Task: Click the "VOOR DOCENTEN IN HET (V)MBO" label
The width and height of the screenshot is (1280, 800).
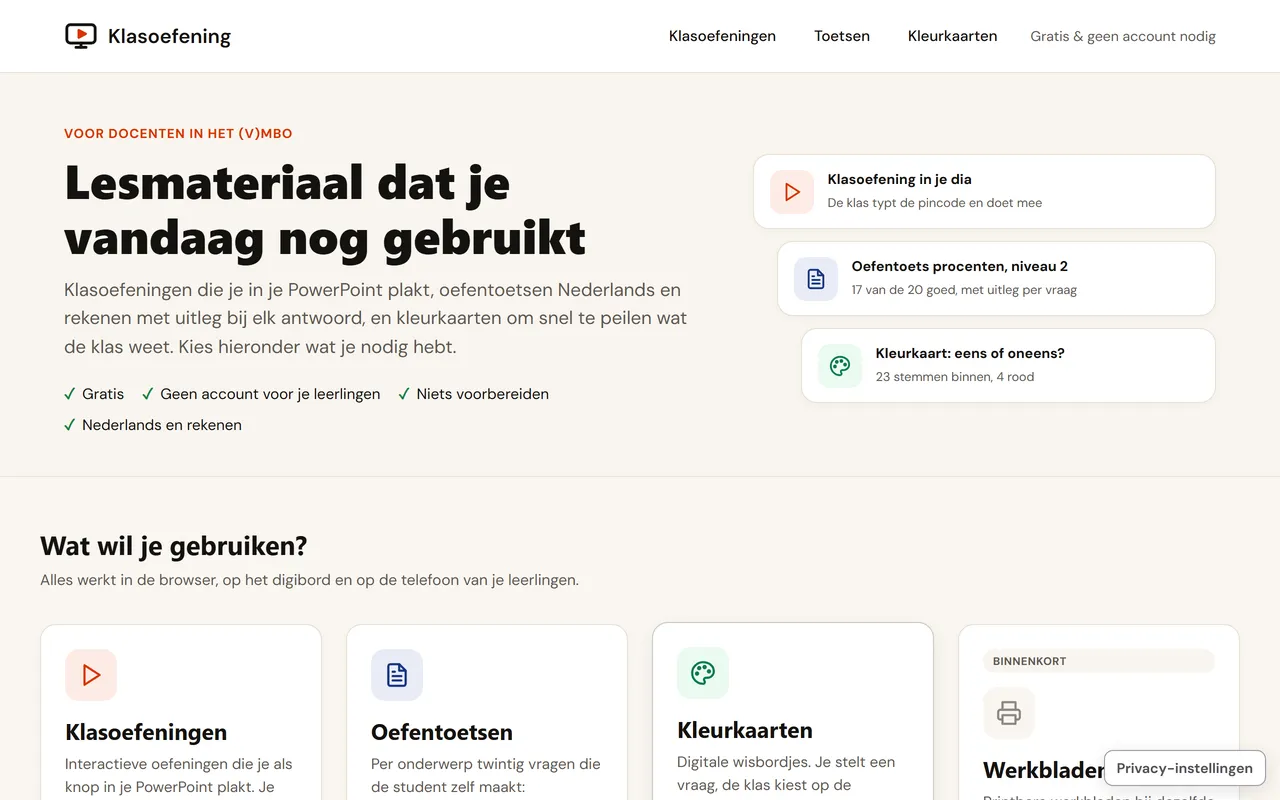Action: [178, 133]
